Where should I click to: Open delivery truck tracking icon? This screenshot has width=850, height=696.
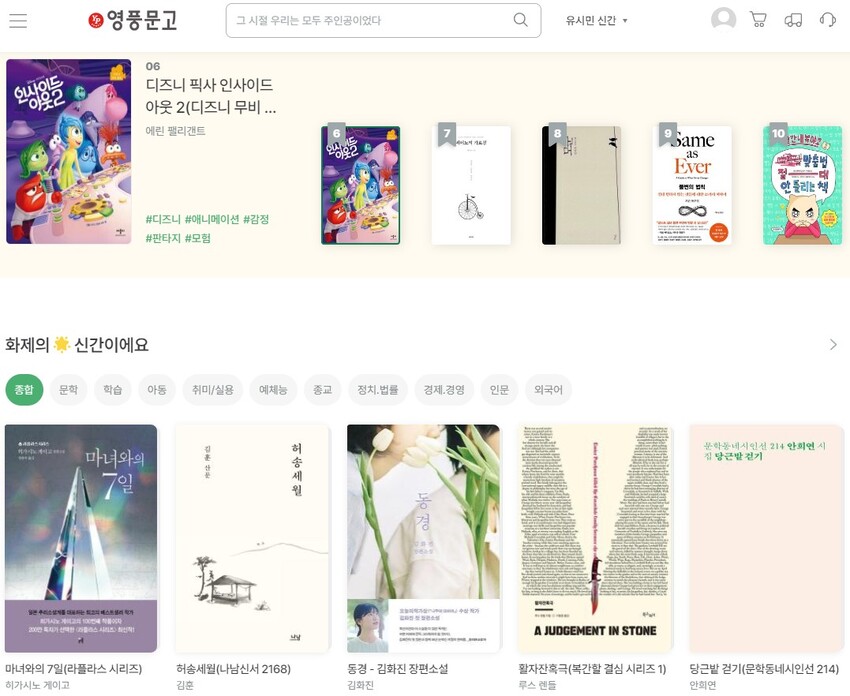click(x=793, y=21)
